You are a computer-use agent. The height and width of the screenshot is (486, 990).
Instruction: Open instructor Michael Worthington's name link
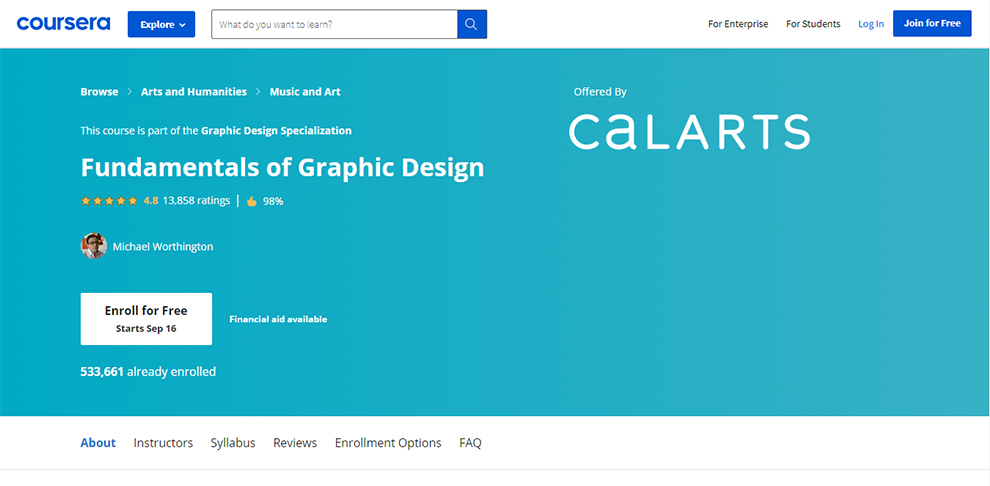[x=163, y=247]
